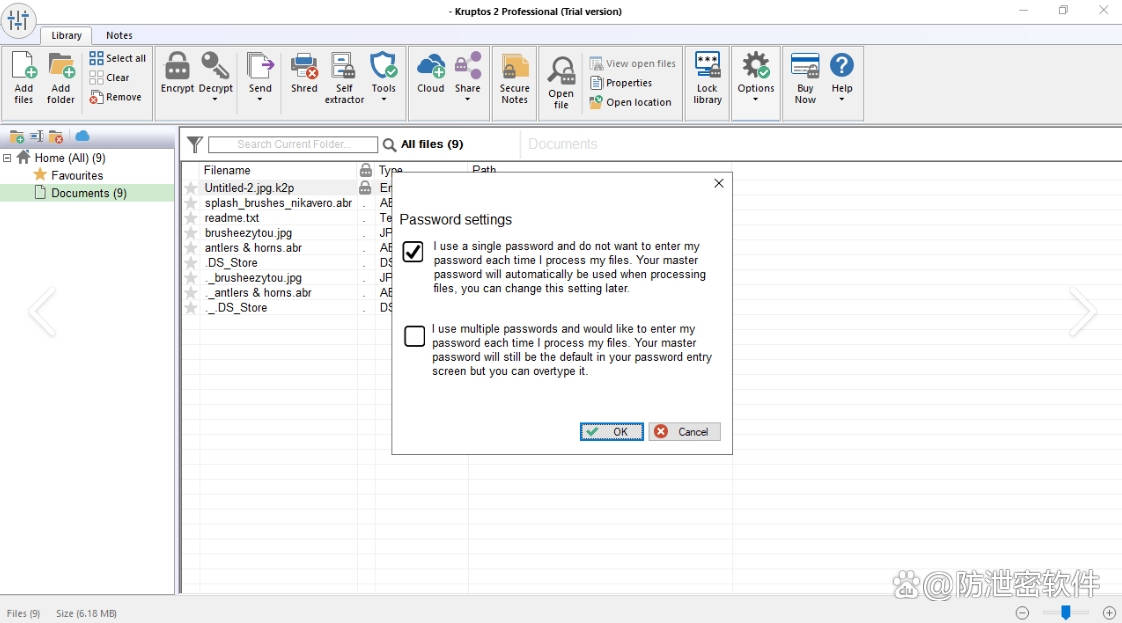
Task: Click the new folder icon above tree
Action: coord(16,137)
